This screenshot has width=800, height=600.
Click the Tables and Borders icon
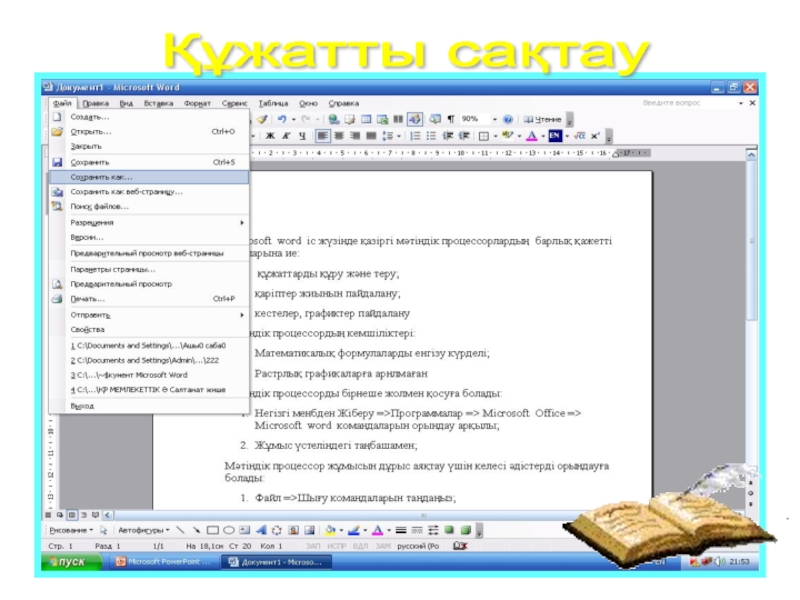point(350,119)
